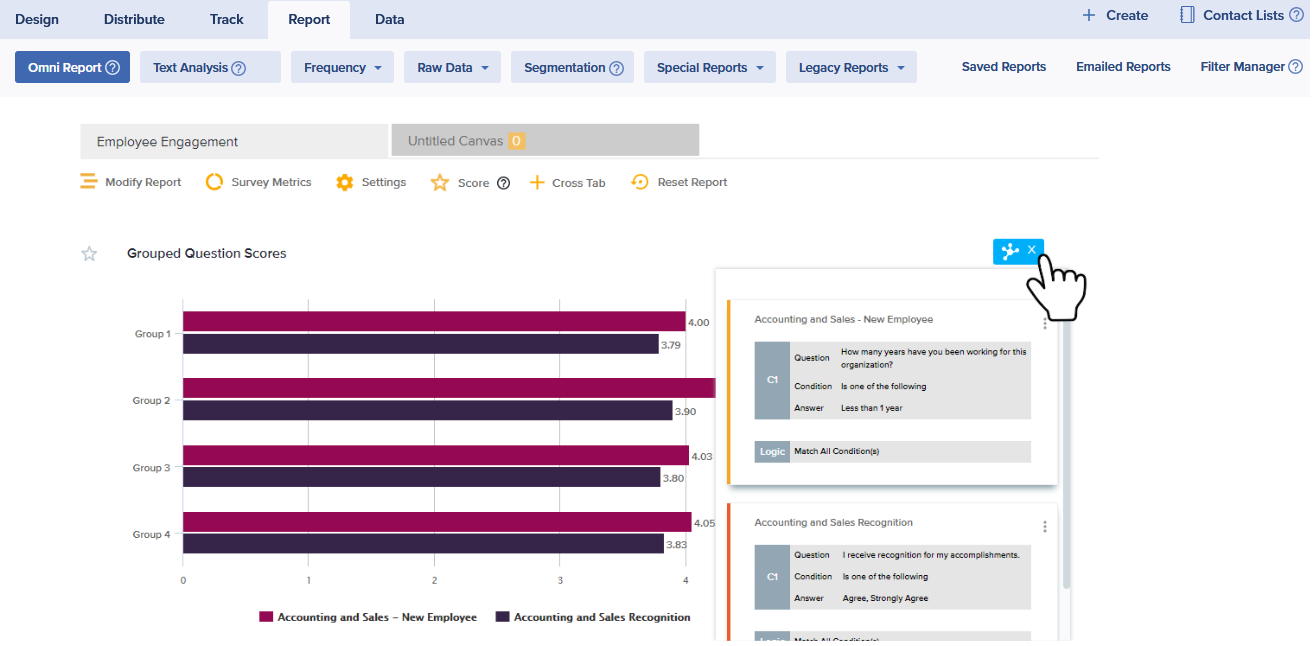
Task: Open options menu for New Employee segment
Action: [x=1045, y=323]
